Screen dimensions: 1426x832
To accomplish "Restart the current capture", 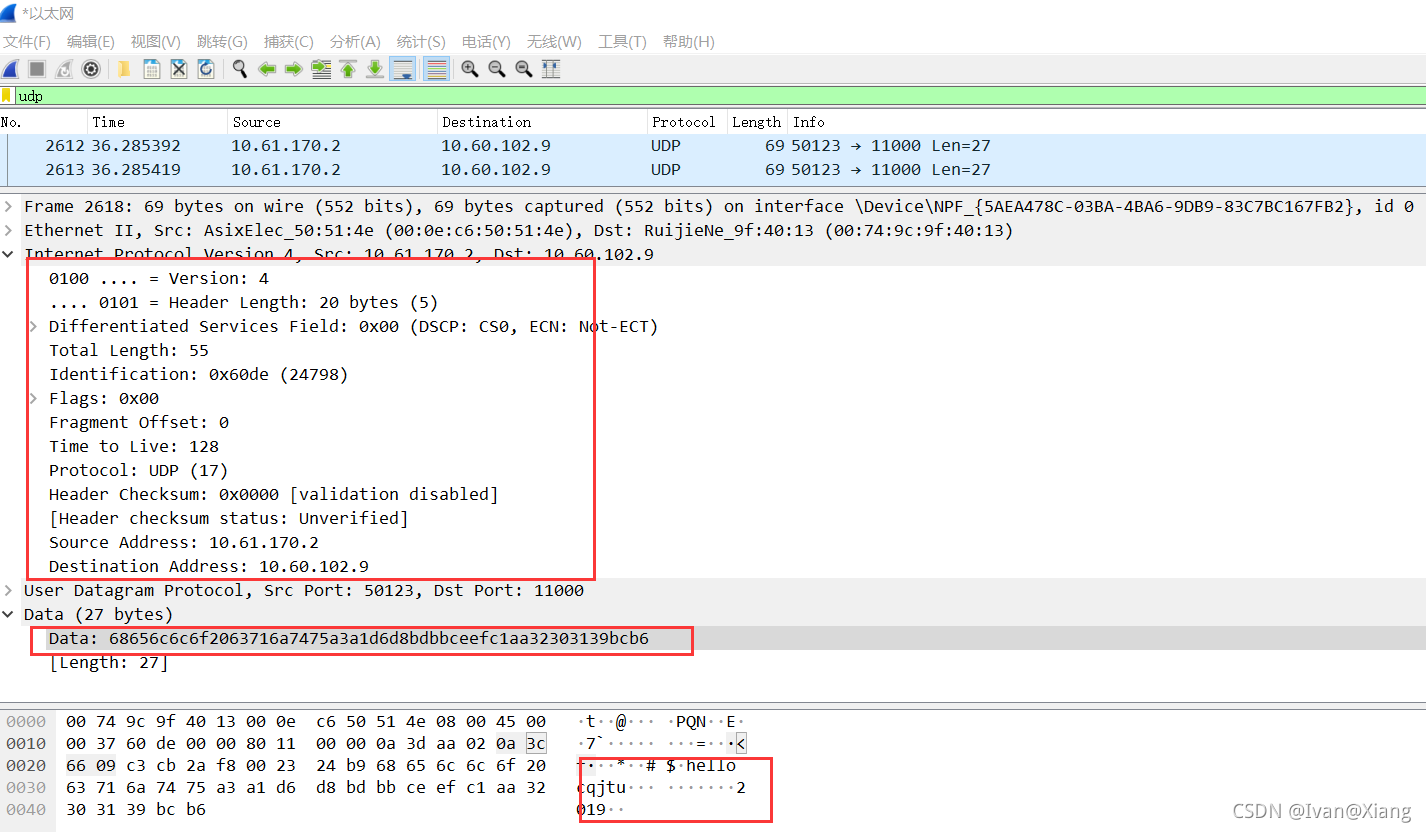I will (x=64, y=69).
